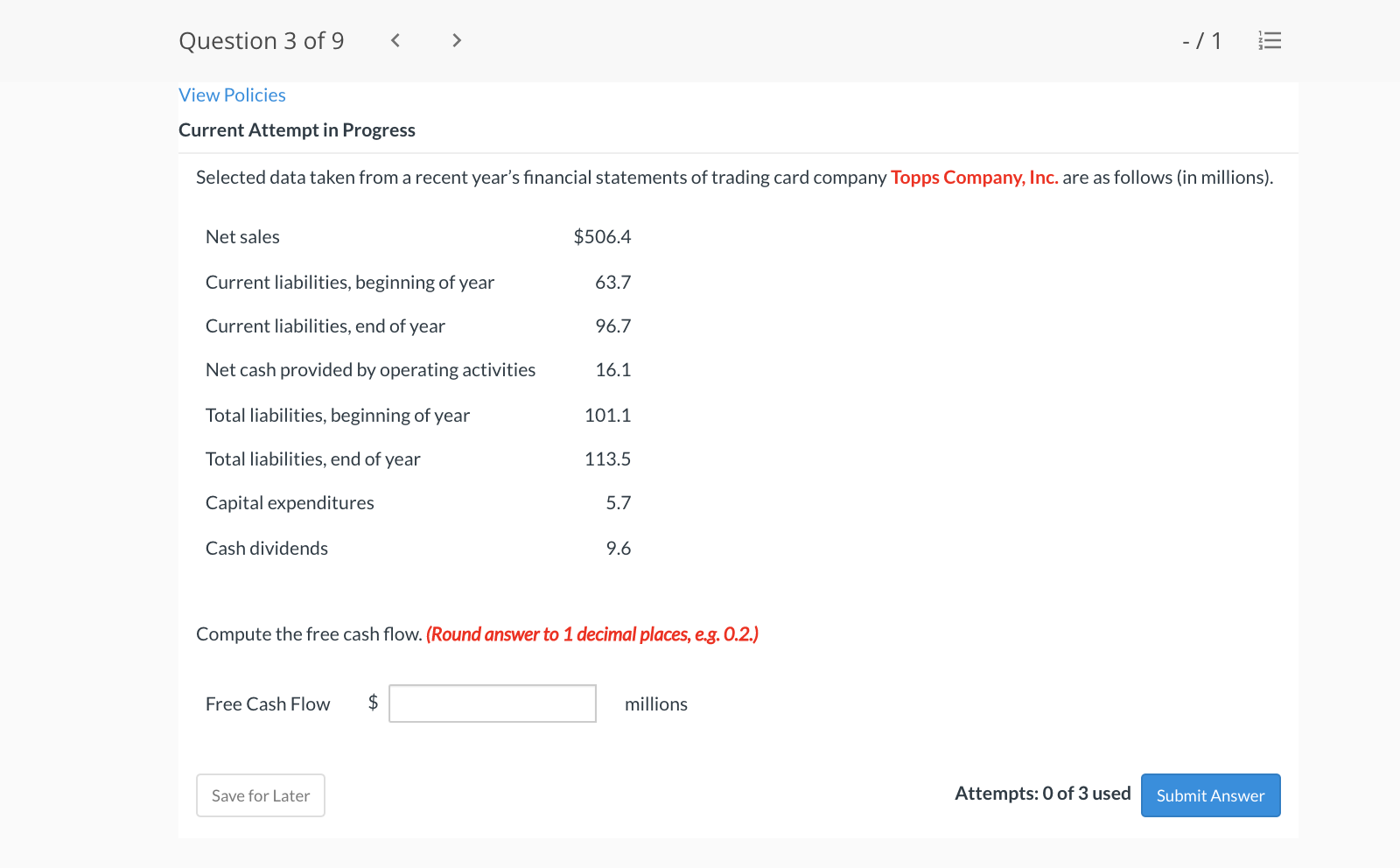
Task: Click the red rounding instruction text
Action: pyautogui.click(x=591, y=633)
